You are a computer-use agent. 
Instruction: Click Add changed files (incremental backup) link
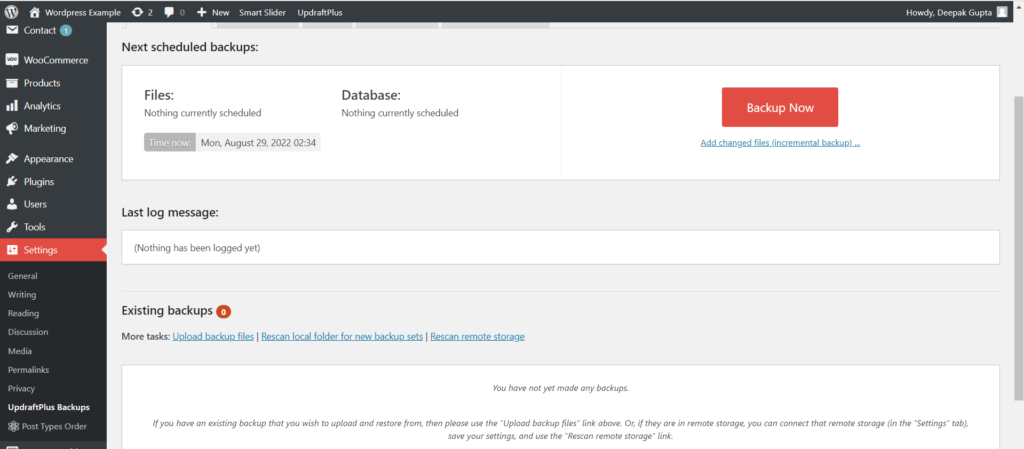click(780, 143)
